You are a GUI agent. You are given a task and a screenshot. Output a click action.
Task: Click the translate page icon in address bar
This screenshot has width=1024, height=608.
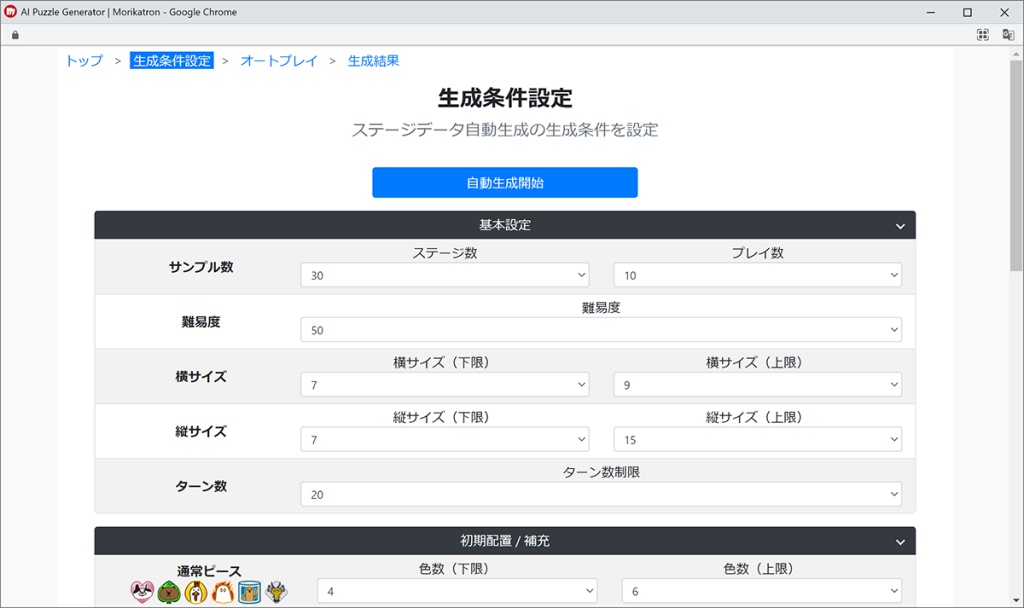(1008, 35)
